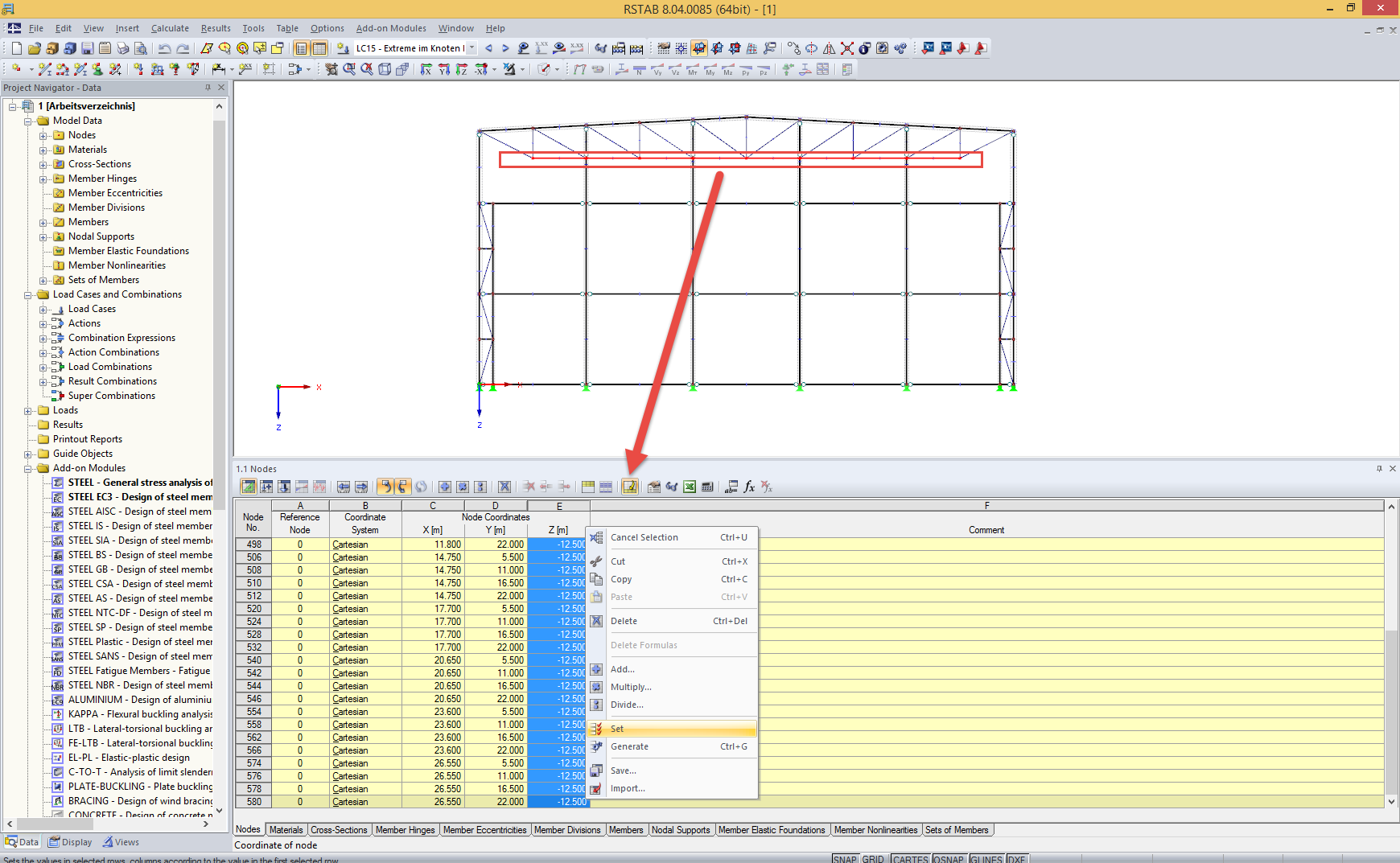Open the LC15 load case dropdown
The height and width of the screenshot is (863, 1400).
pyautogui.click(x=471, y=48)
